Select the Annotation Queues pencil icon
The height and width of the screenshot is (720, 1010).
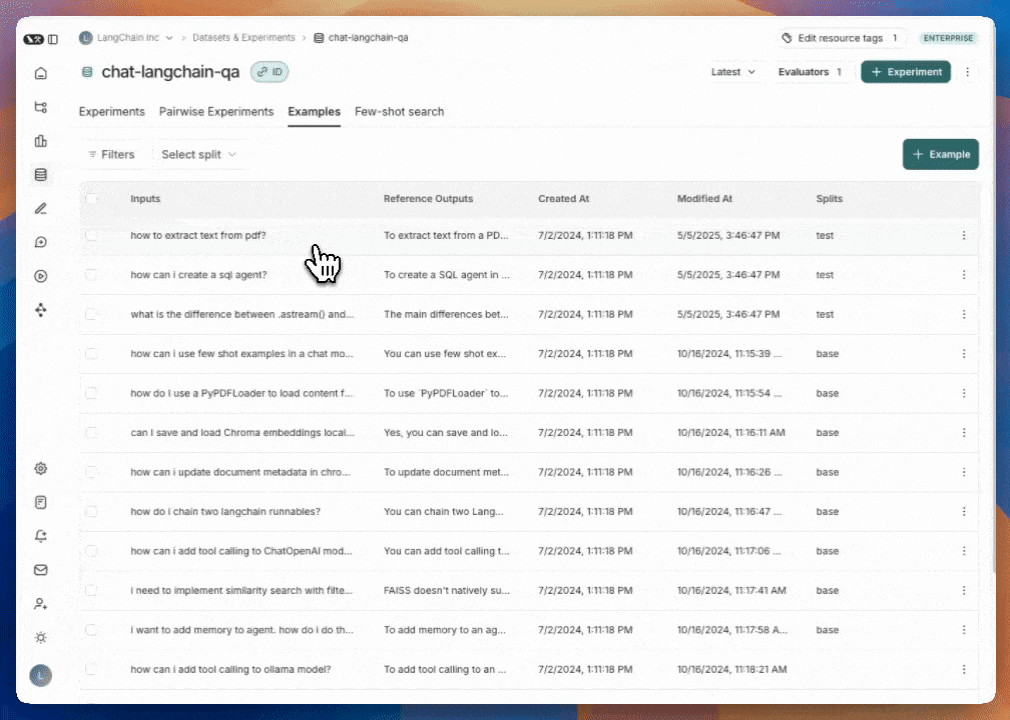[x=40, y=208]
